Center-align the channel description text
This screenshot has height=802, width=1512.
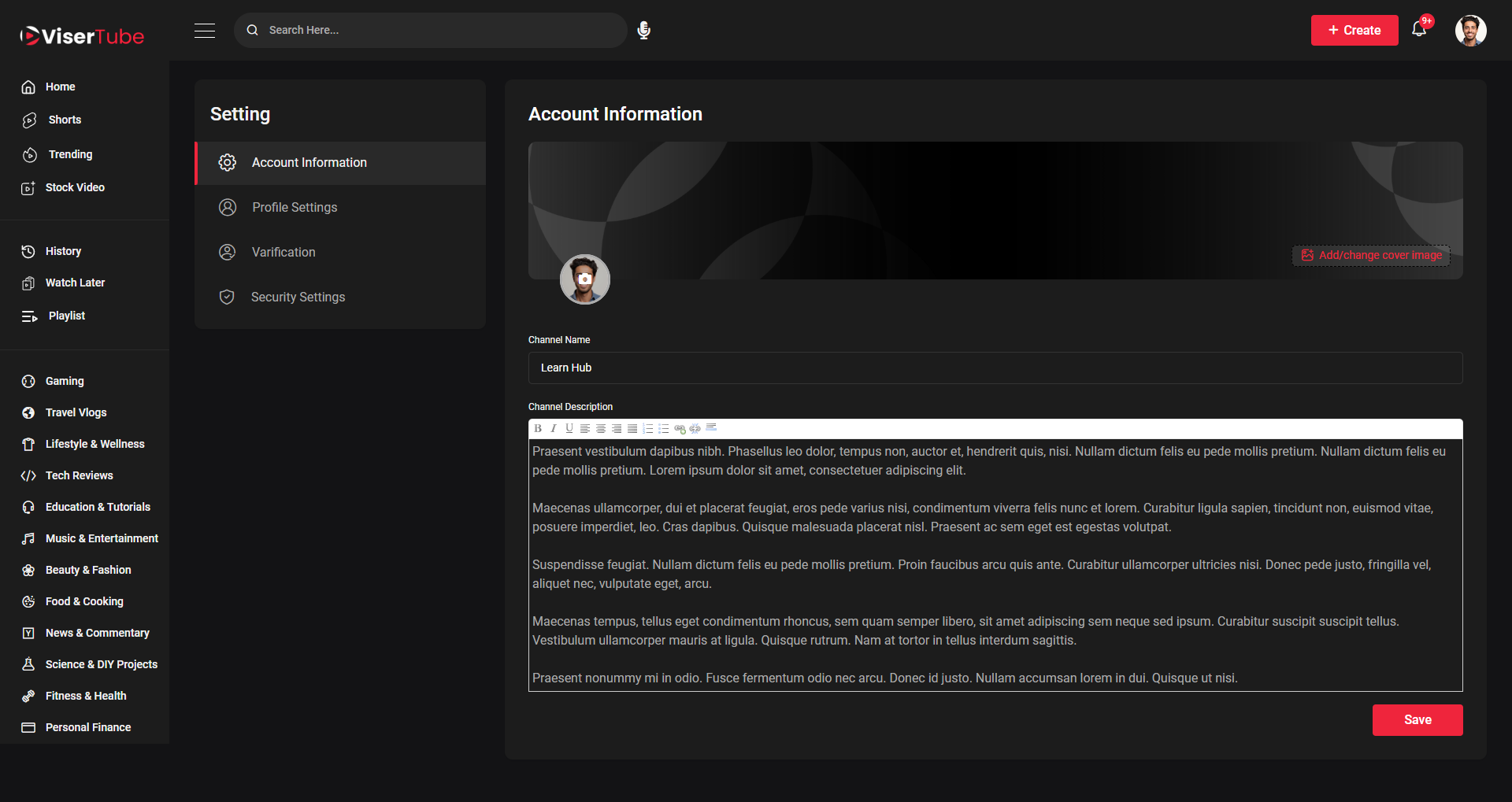[601, 428]
